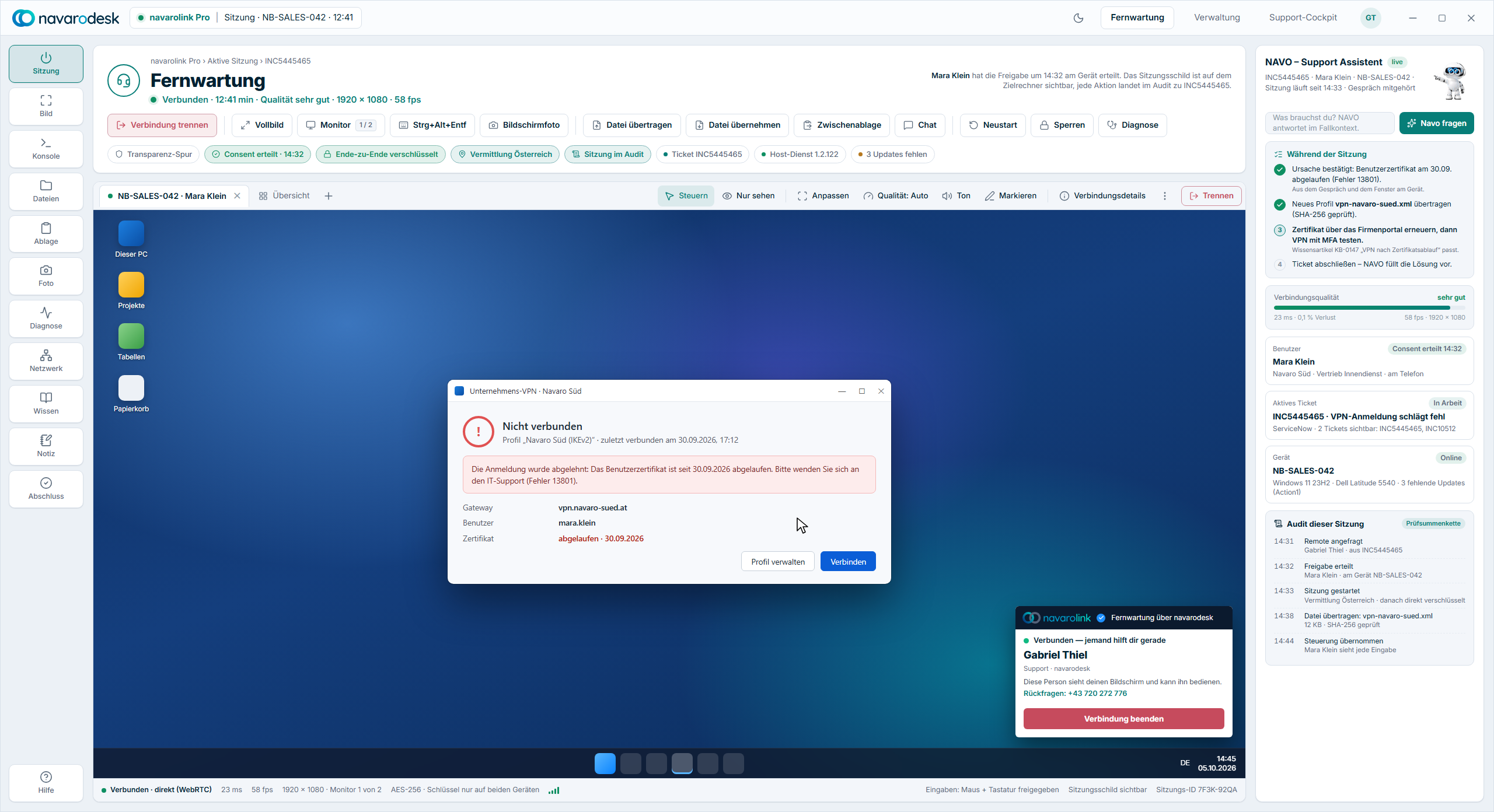
Task: Click the Verbindungsqualität progress bar
Action: tap(1369, 307)
